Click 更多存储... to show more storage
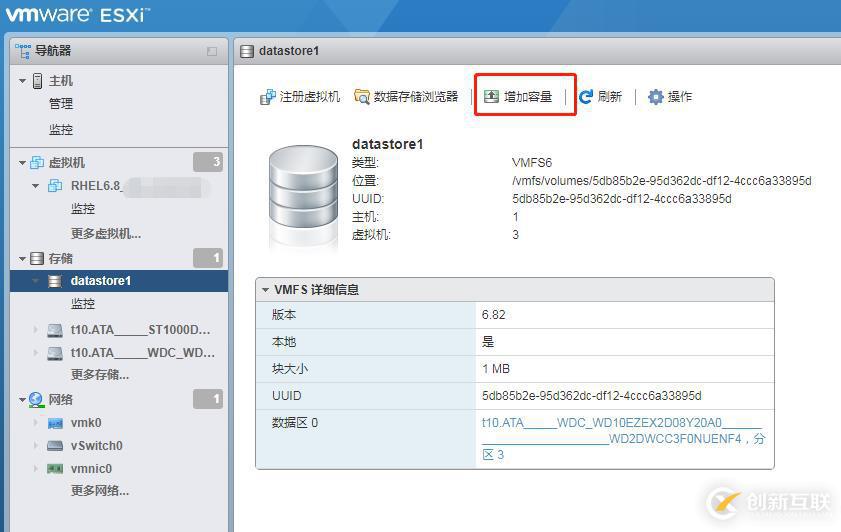Screen dimensions: 841x532 click(100, 374)
